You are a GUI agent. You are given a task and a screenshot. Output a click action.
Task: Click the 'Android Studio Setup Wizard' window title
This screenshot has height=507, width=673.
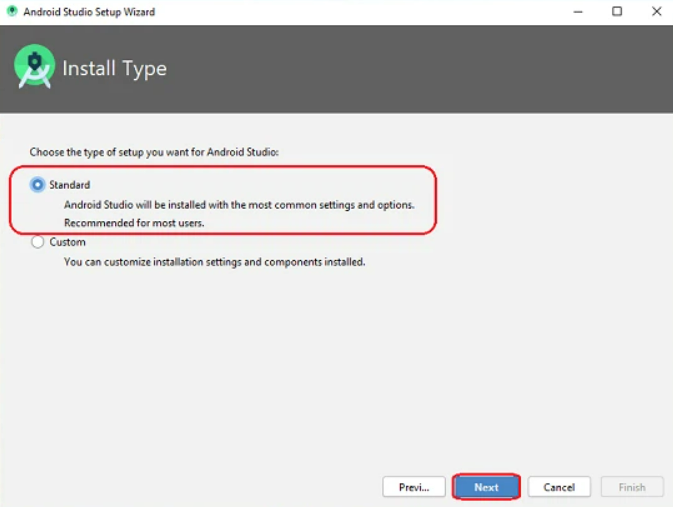click(x=89, y=12)
